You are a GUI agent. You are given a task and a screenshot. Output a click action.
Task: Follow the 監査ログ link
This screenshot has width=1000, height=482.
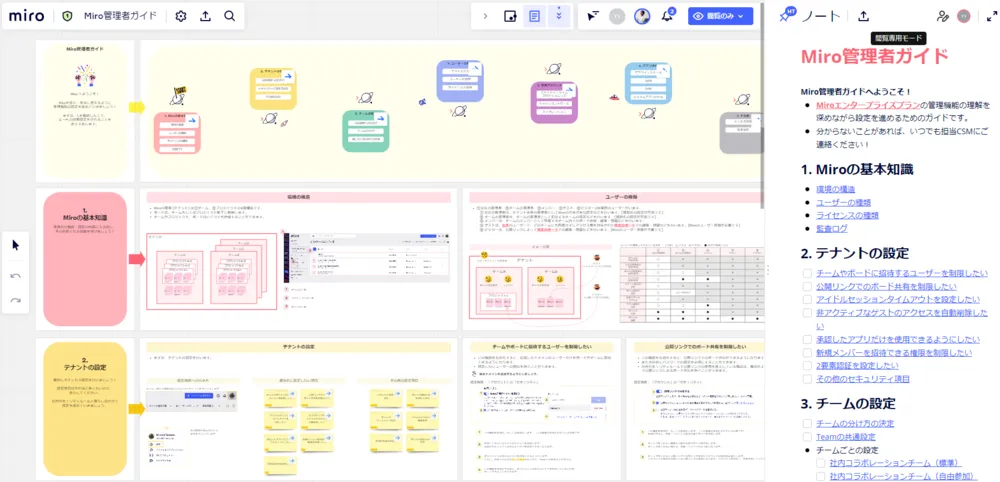click(x=833, y=228)
